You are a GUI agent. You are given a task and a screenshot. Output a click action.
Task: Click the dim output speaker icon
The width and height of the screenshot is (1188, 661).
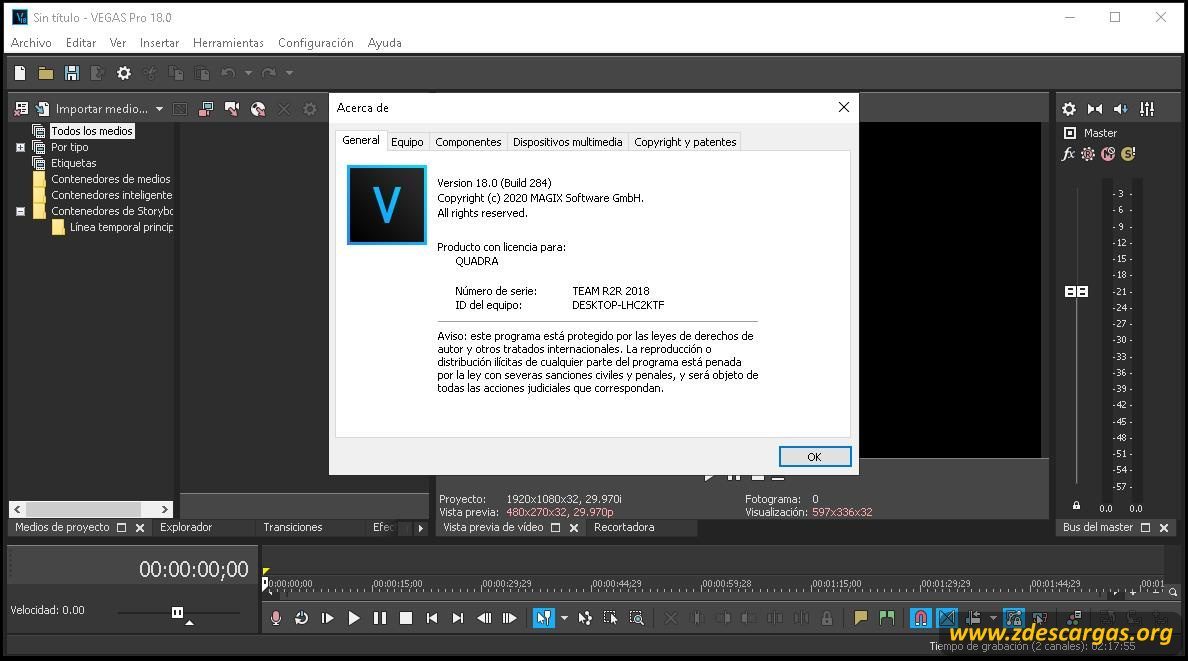1121,109
